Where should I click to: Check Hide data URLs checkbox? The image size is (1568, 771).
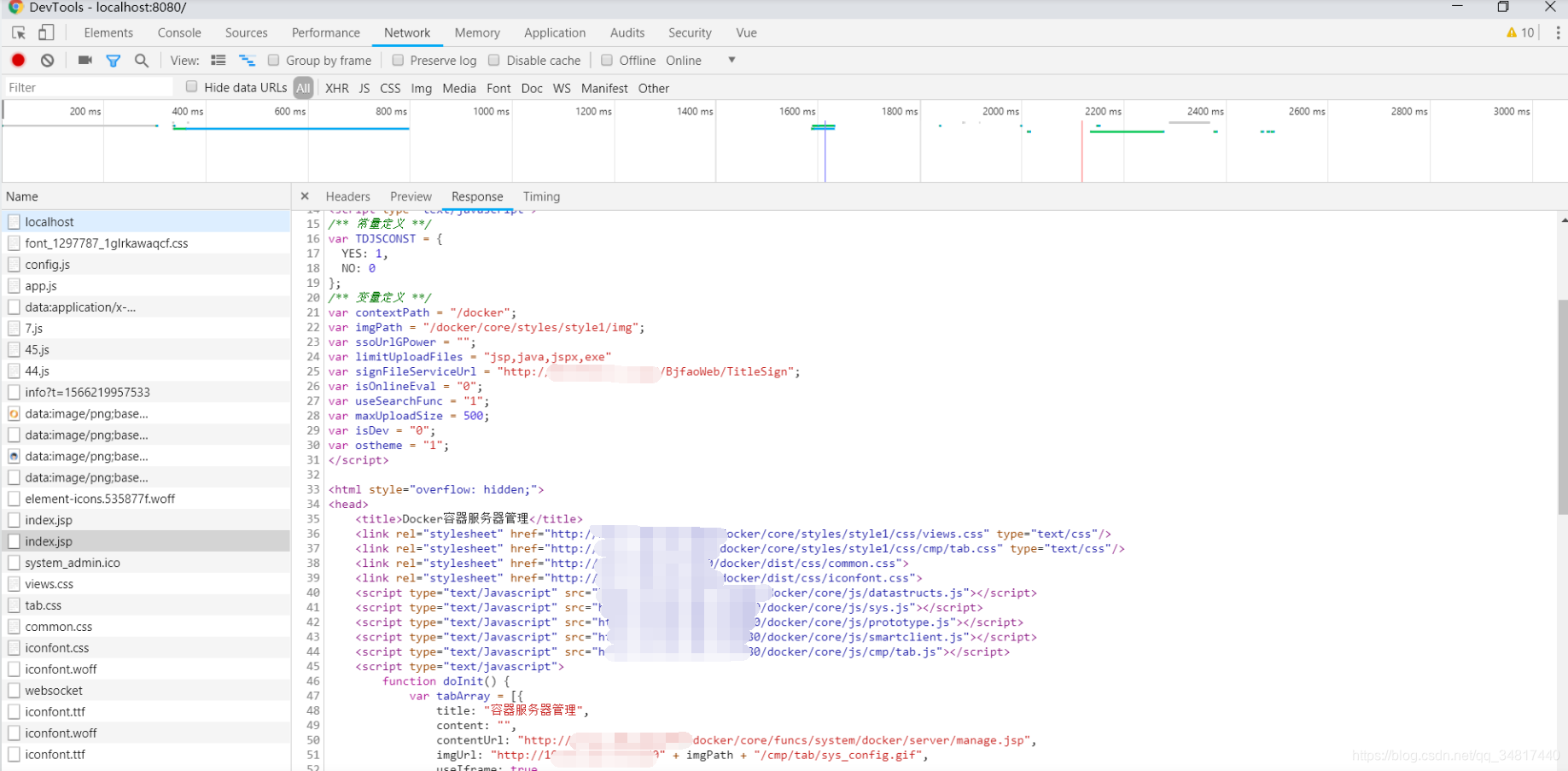click(192, 86)
